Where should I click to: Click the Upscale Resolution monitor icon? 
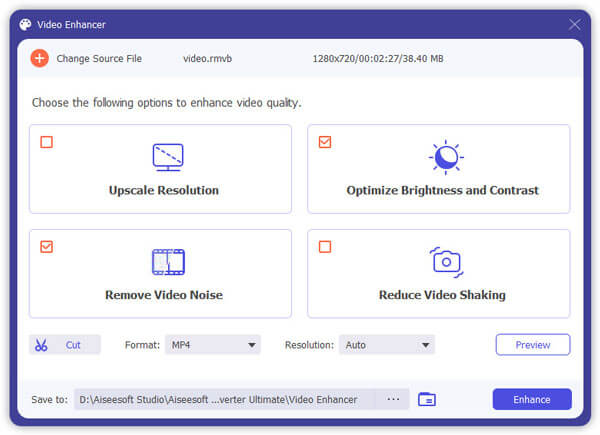point(167,156)
